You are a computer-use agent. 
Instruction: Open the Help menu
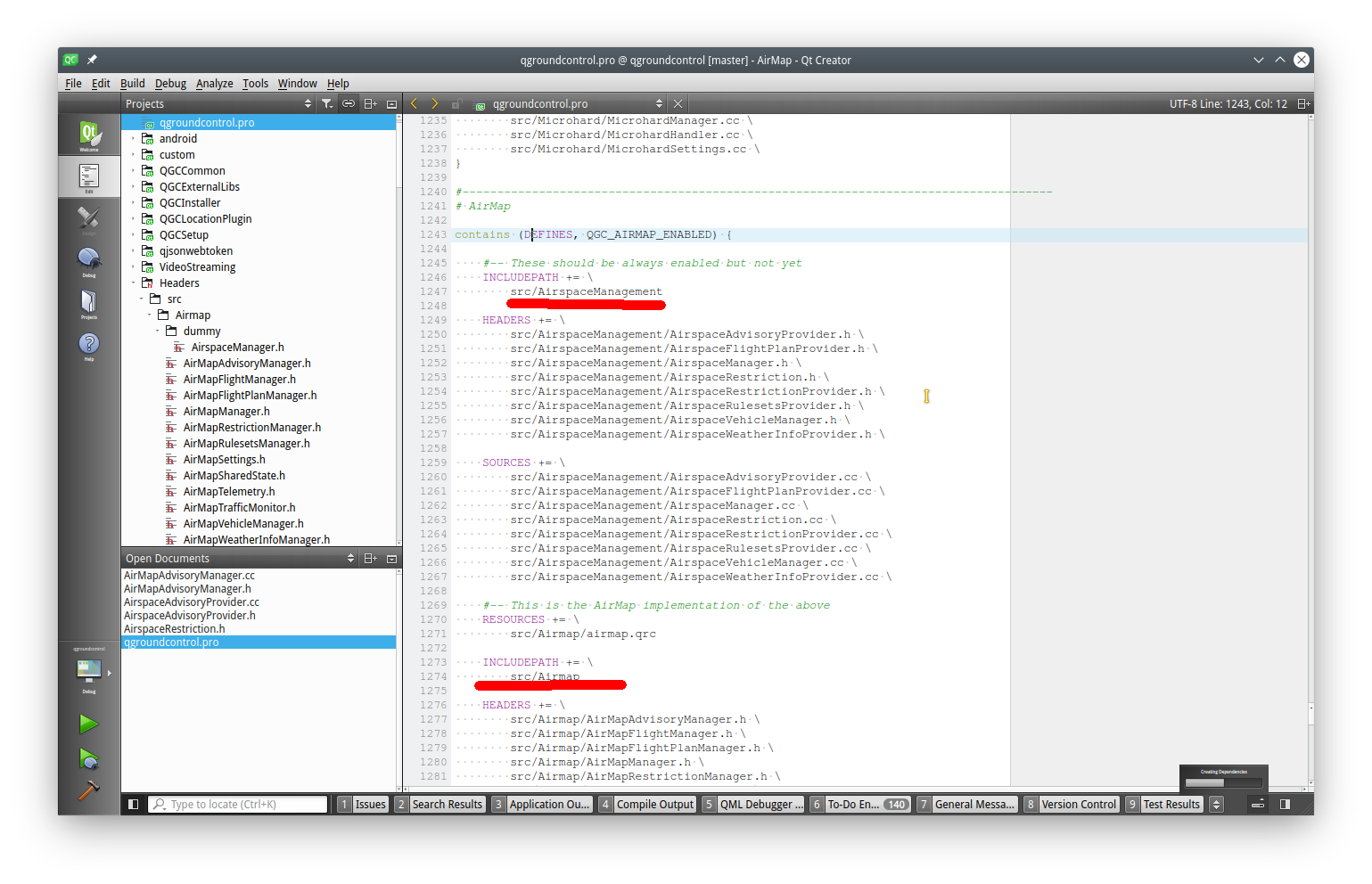pyautogui.click(x=338, y=84)
